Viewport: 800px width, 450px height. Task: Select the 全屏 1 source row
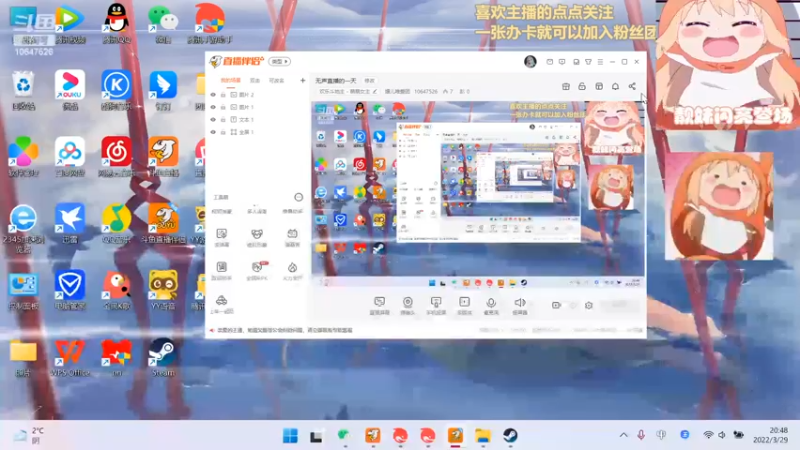pyautogui.click(x=258, y=132)
